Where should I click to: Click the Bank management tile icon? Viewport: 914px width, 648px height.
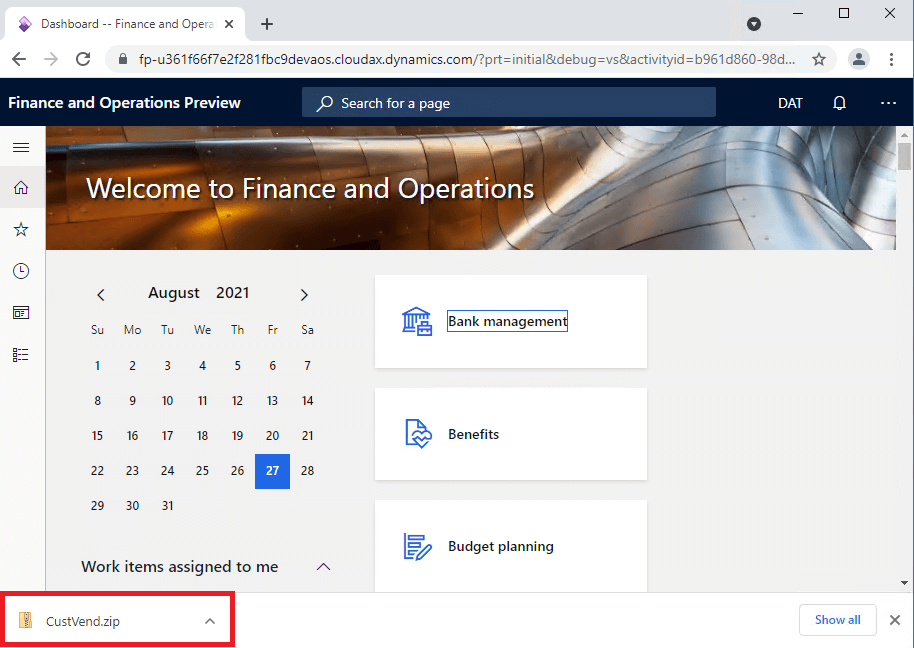(x=417, y=321)
